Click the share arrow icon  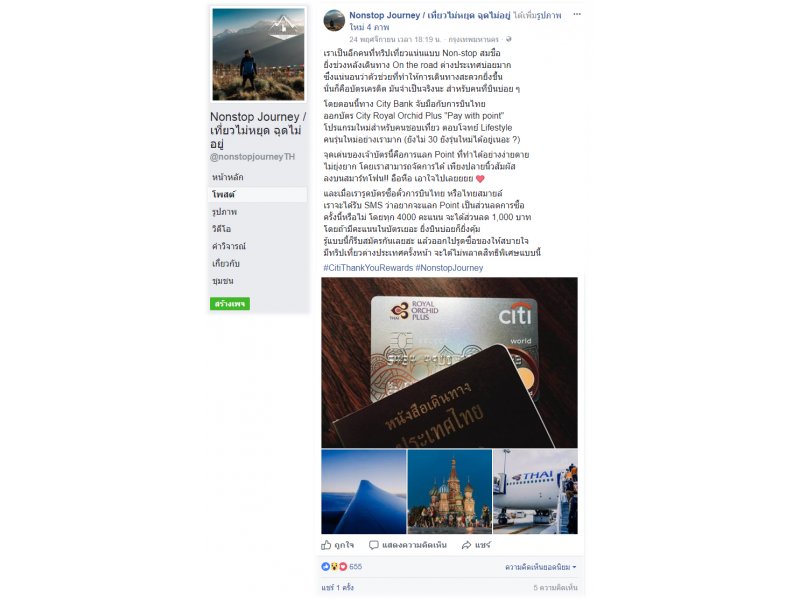(x=466, y=545)
